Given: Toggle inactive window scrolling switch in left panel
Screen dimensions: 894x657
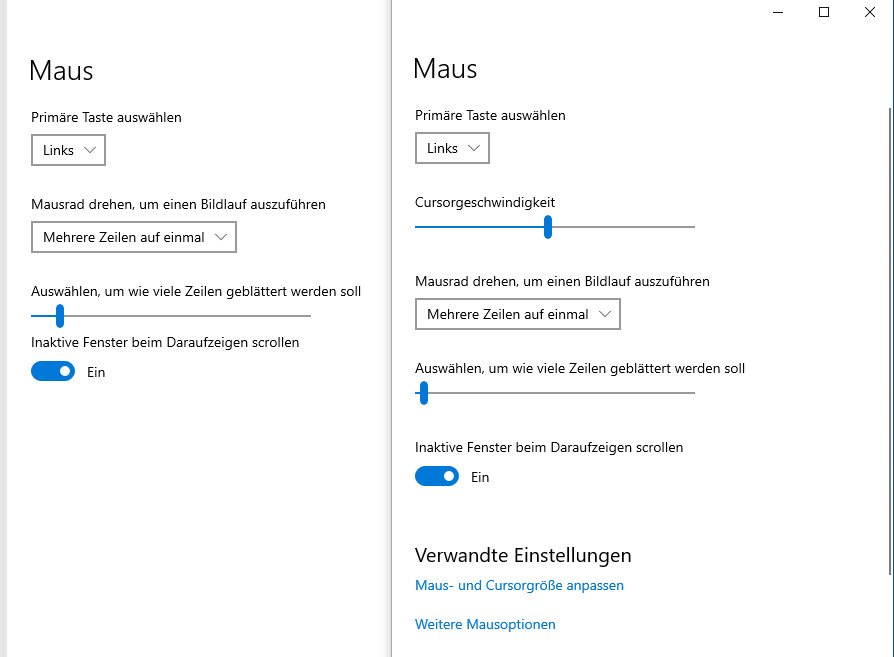Looking at the screenshot, I should click(53, 372).
